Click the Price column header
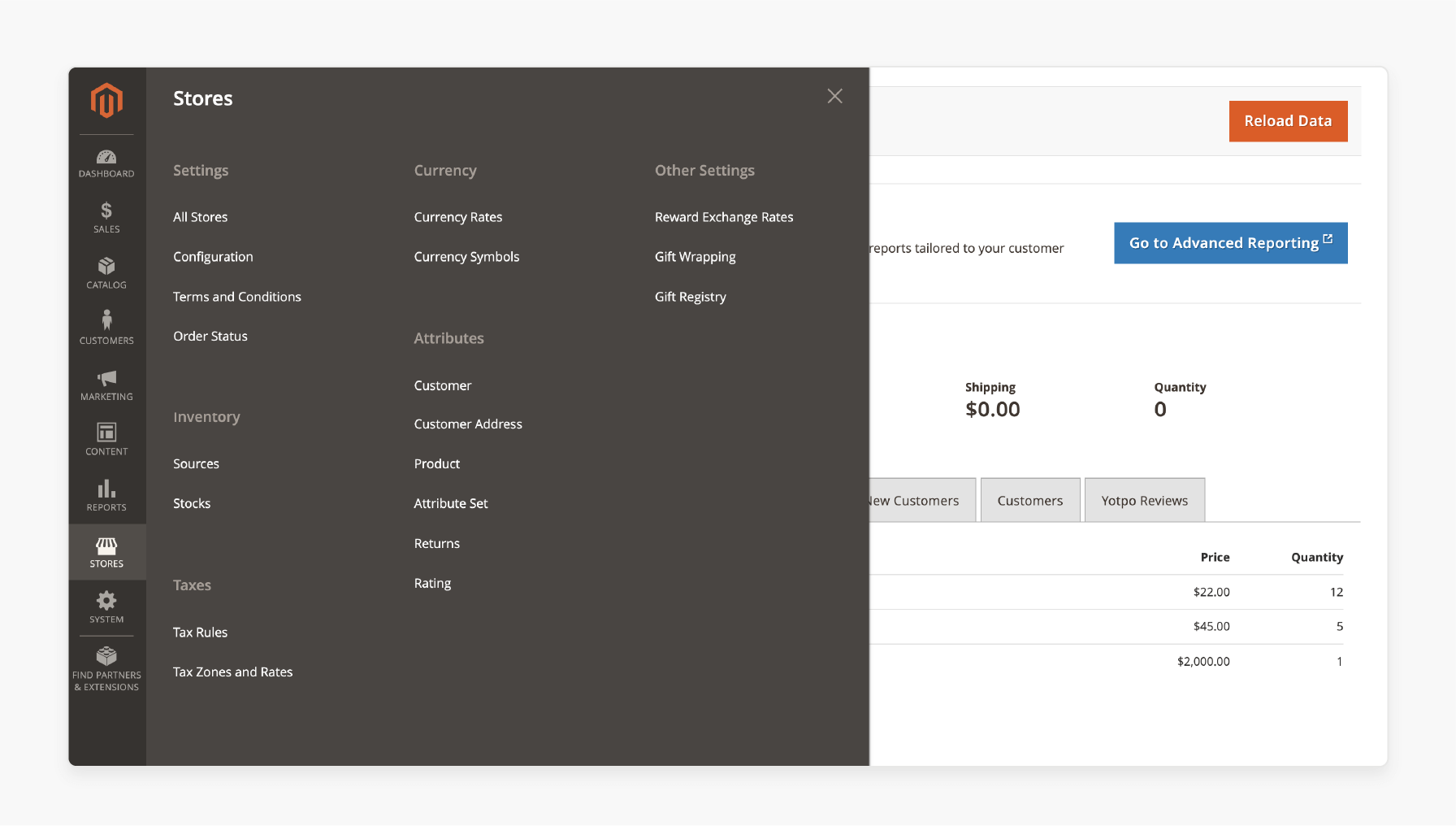1456x826 pixels. pos(1215,558)
